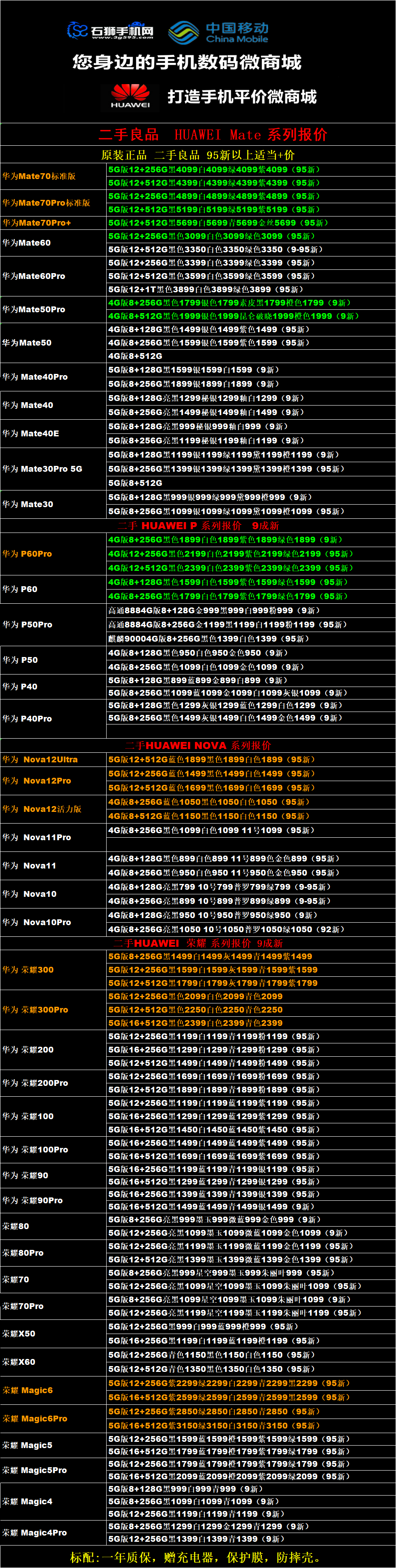Click the 华为 Mate40E model name
The height and width of the screenshot is (1568, 396).
pyautogui.click(x=31, y=433)
